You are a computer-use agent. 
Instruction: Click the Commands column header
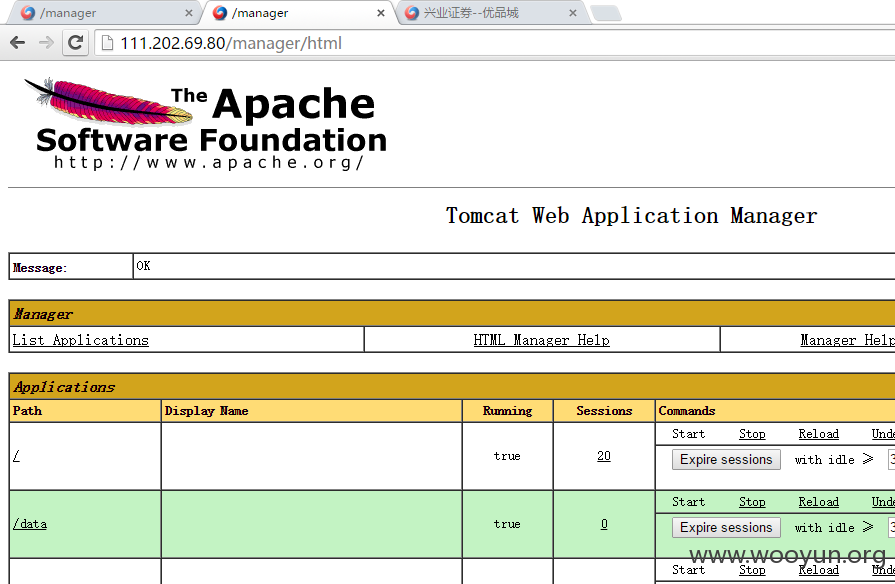[x=687, y=410]
